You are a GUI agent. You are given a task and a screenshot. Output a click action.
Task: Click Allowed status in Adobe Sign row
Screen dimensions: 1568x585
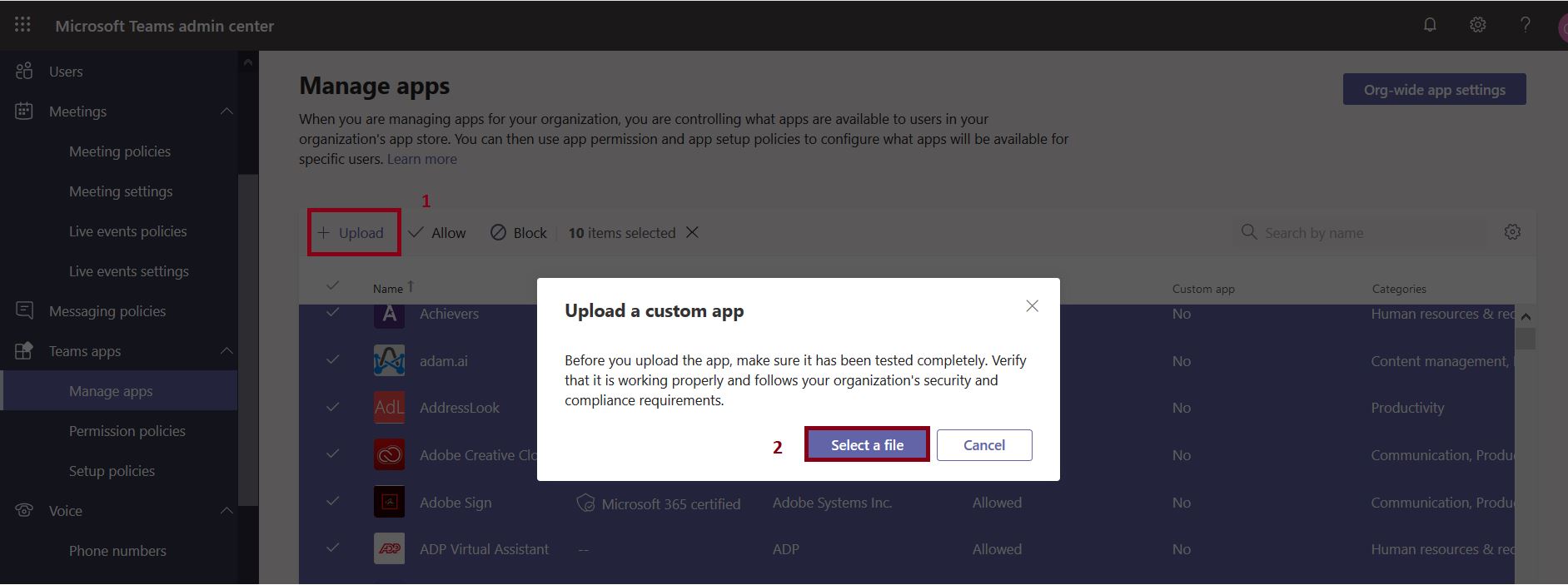pyautogui.click(x=997, y=503)
